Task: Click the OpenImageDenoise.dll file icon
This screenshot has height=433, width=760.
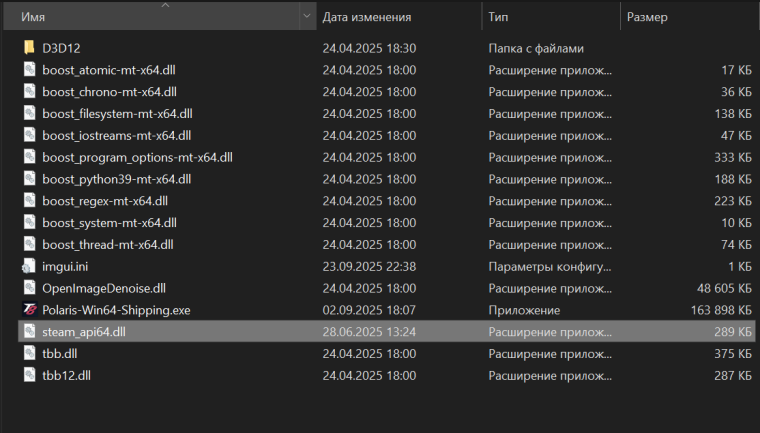Action: (30, 288)
